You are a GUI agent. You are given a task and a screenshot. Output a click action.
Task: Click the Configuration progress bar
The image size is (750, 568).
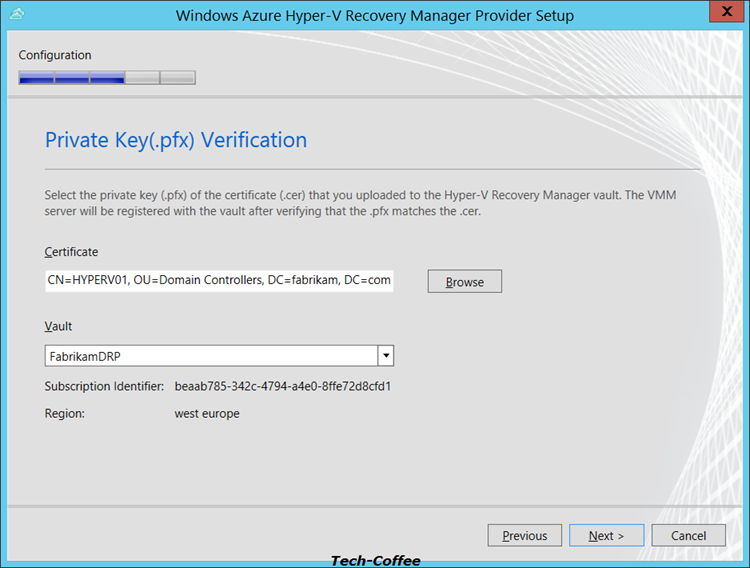[107, 78]
